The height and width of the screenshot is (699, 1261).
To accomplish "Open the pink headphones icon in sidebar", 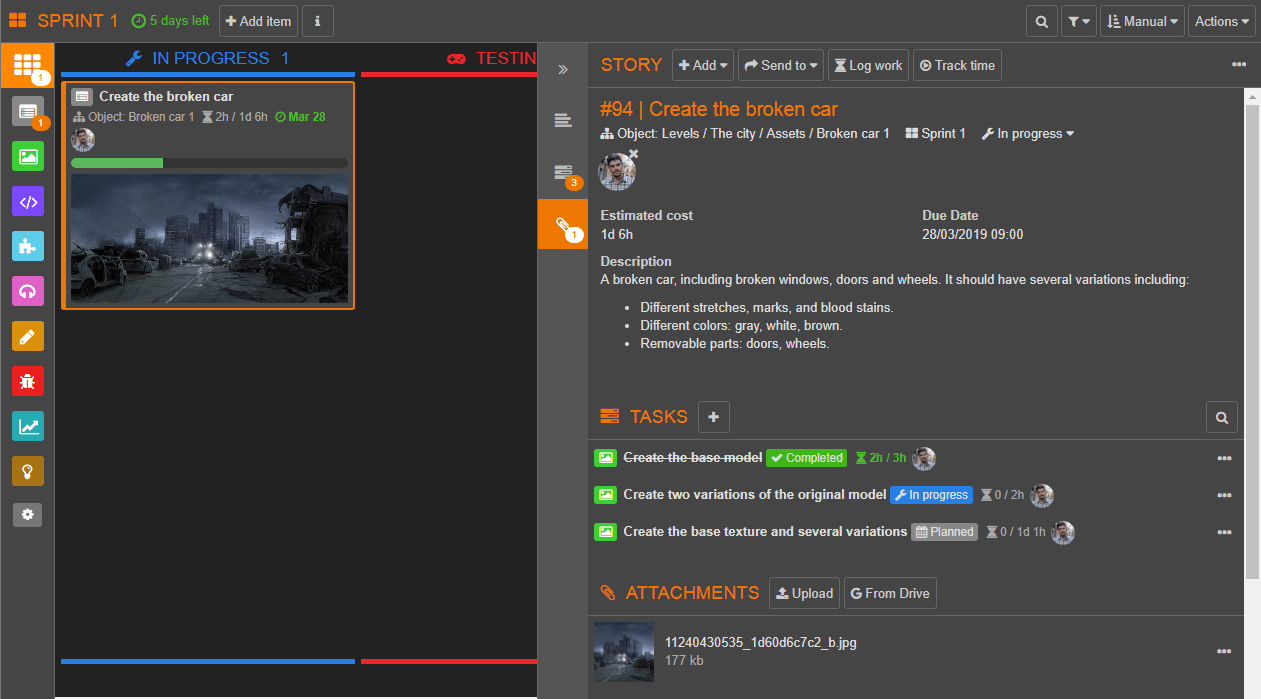I will (x=28, y=291).
